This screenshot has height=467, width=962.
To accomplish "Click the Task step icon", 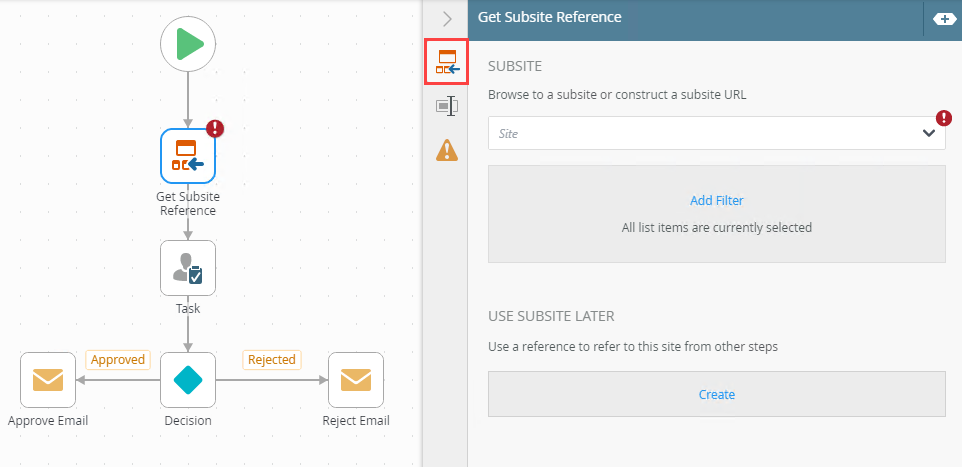I will click(188, 268).
